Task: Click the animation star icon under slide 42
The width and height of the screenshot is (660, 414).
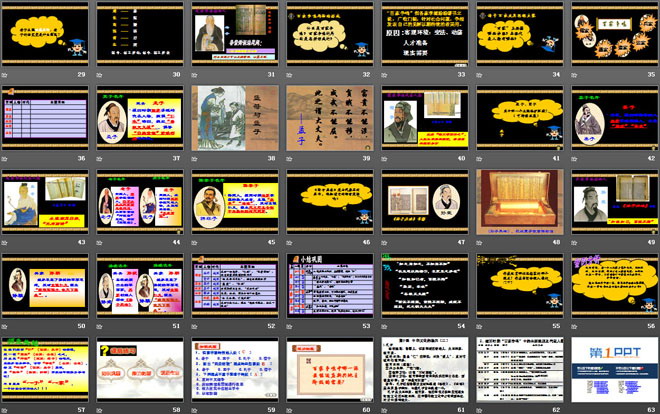Action: click(x=574, y=159)
